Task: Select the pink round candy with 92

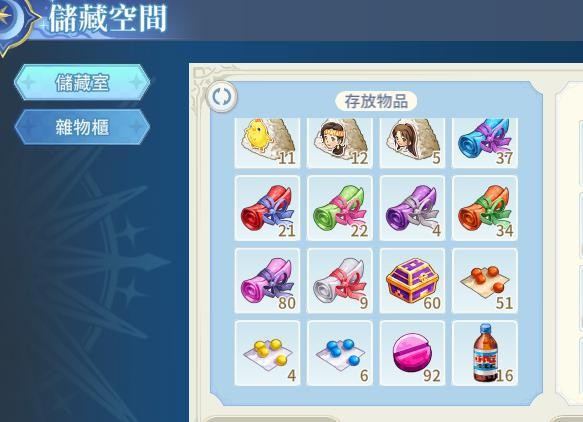Action: (412, 353)
